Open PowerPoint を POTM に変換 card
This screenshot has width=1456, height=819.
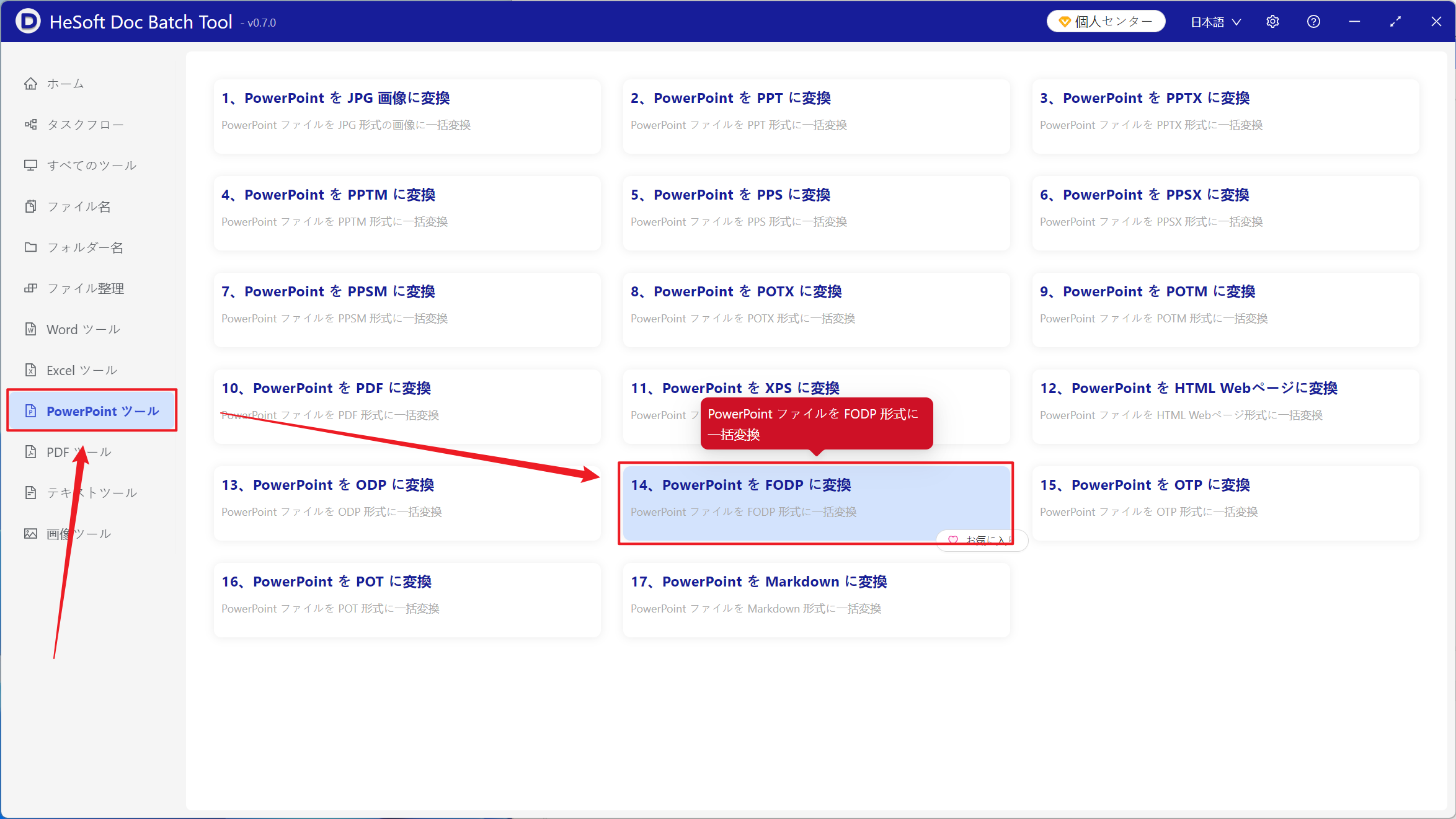[x=1226, y=310]
